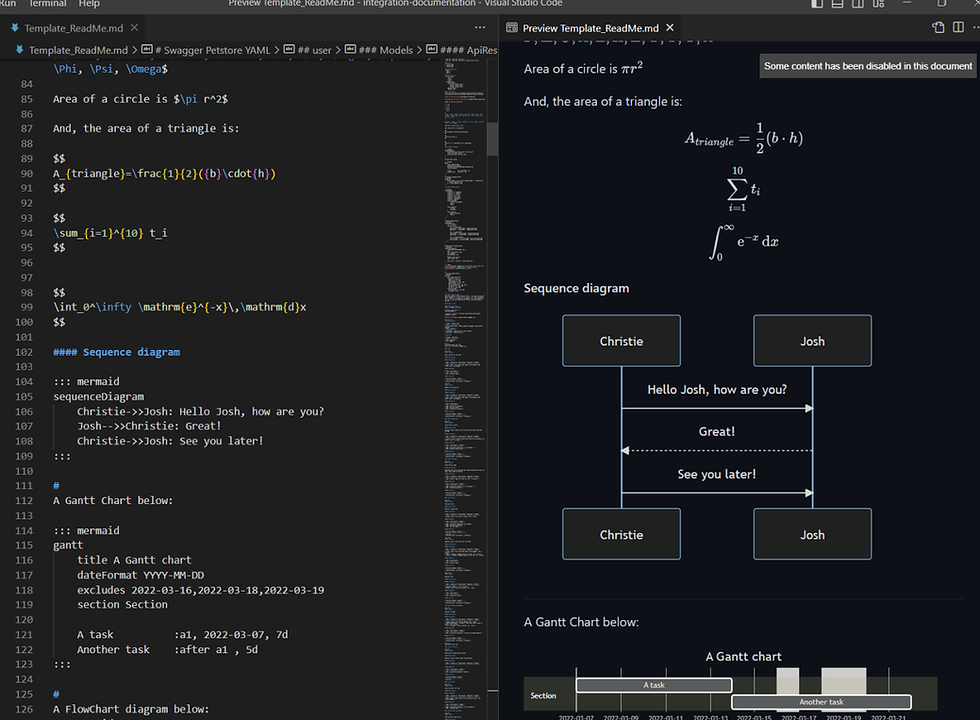Open the '#### ApiRes' breadcrumb segment
980x720 pixels.
point(469,50)
